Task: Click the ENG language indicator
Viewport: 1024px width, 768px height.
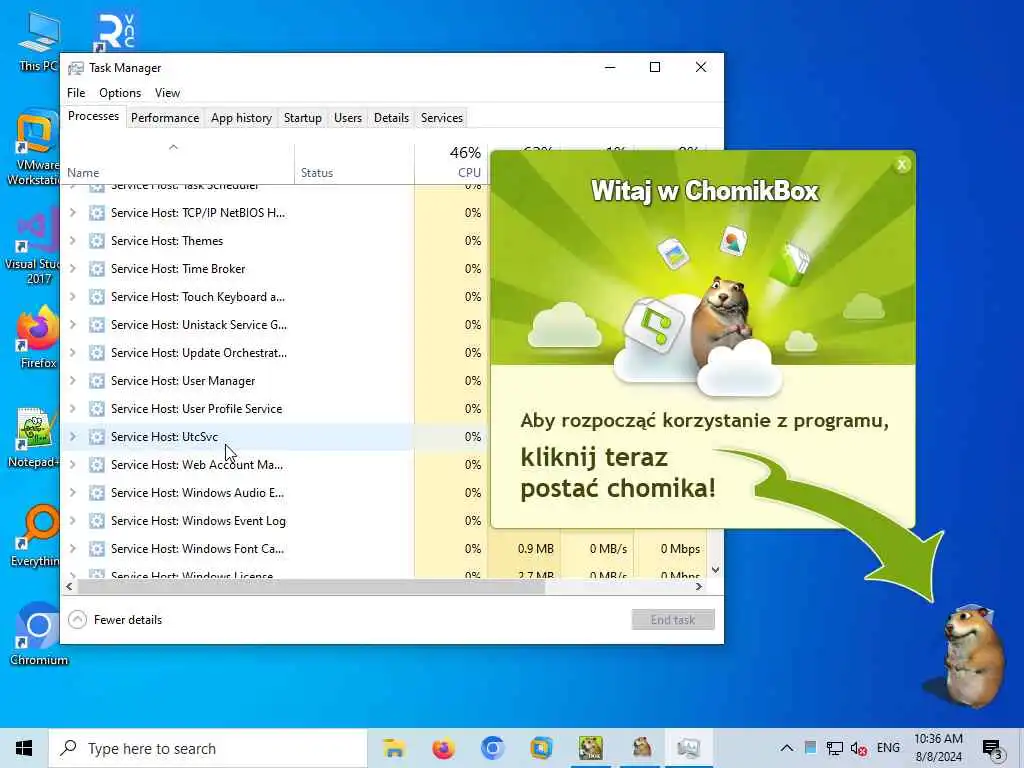Action: (888, 748)
